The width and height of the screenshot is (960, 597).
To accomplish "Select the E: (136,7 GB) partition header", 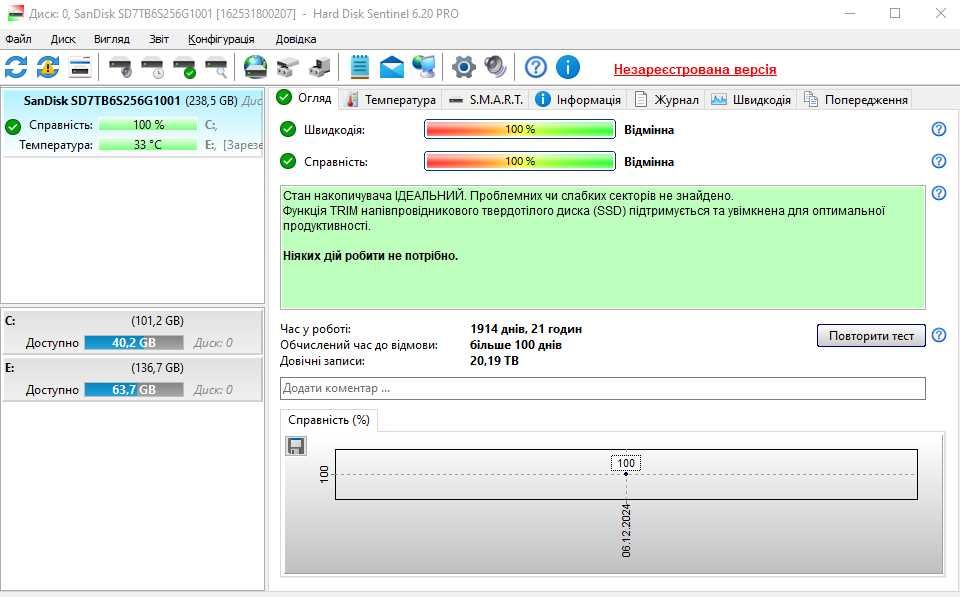I will pos(133,368).
